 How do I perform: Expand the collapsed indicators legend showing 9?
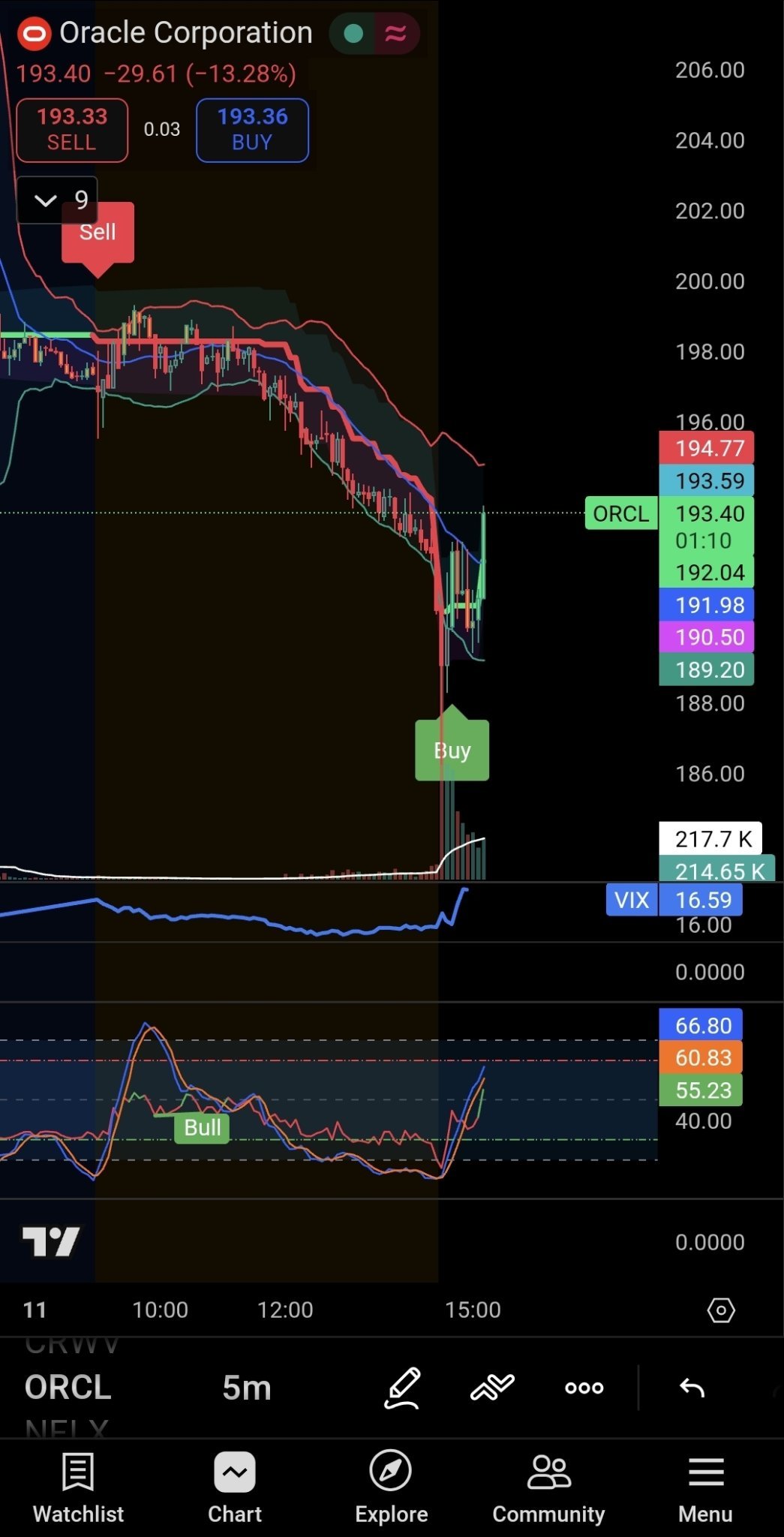tap(58, 200)
